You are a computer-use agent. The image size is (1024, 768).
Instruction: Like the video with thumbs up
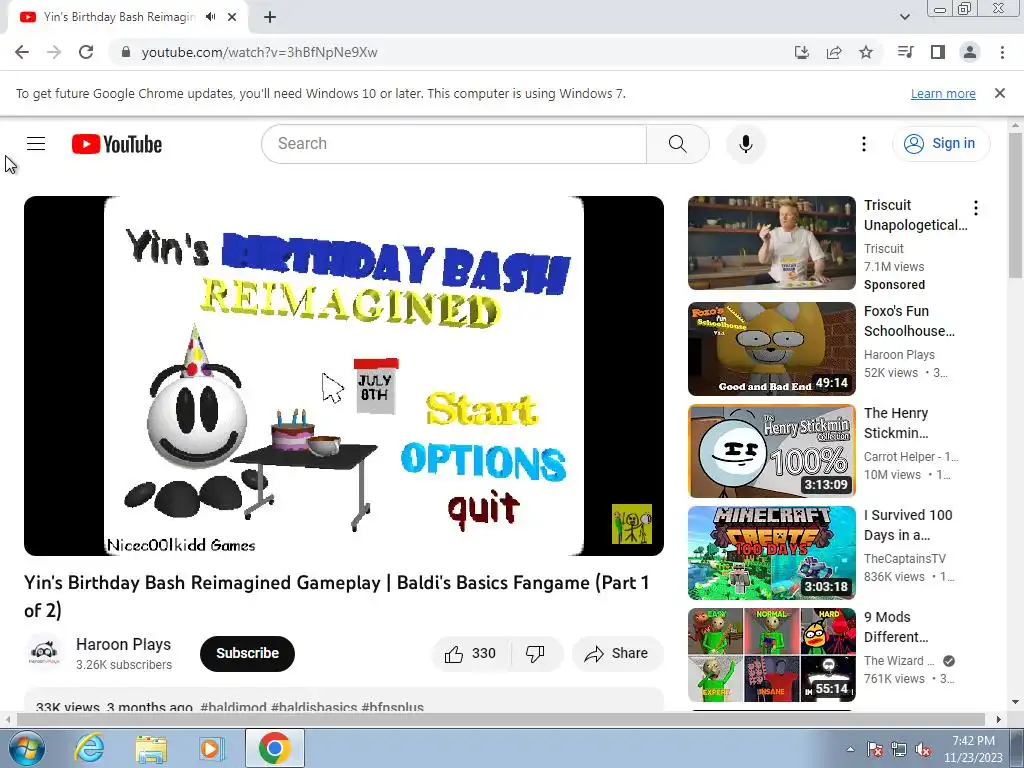tap(470, 654)
